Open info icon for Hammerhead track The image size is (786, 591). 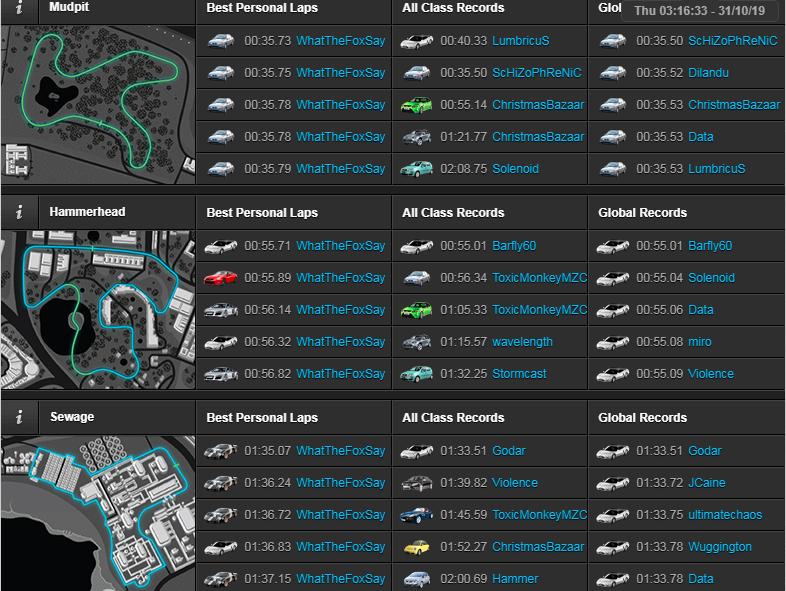tap(19, 212)
